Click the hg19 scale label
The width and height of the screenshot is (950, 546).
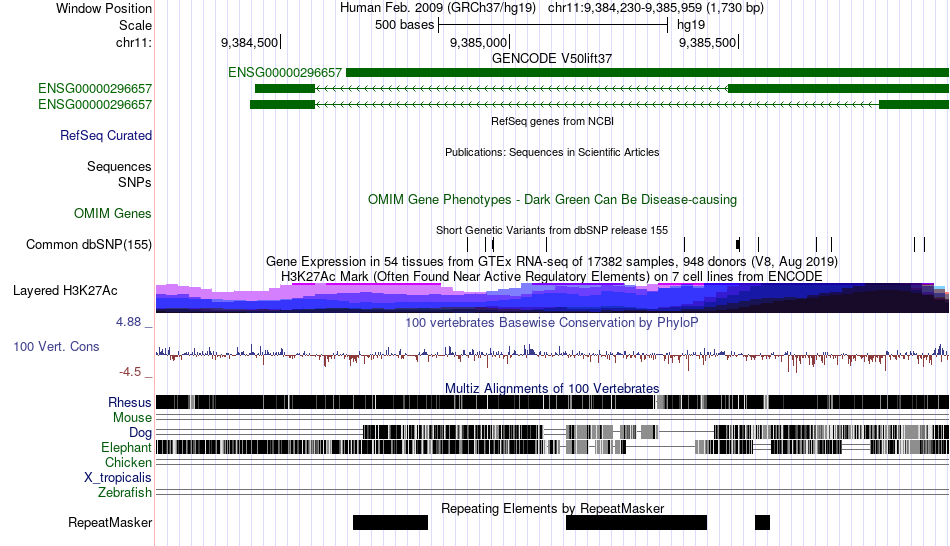tap(691, 25)
